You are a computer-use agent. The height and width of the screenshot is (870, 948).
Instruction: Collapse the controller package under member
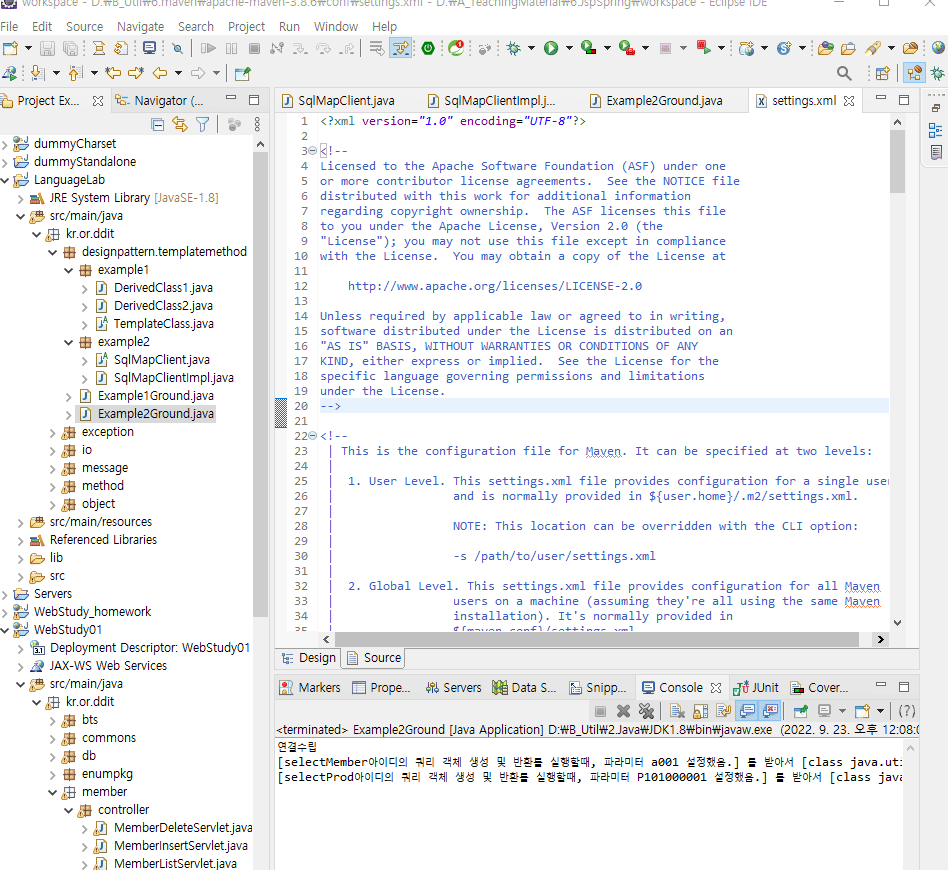pyautogui.click(x=68, y=810)
